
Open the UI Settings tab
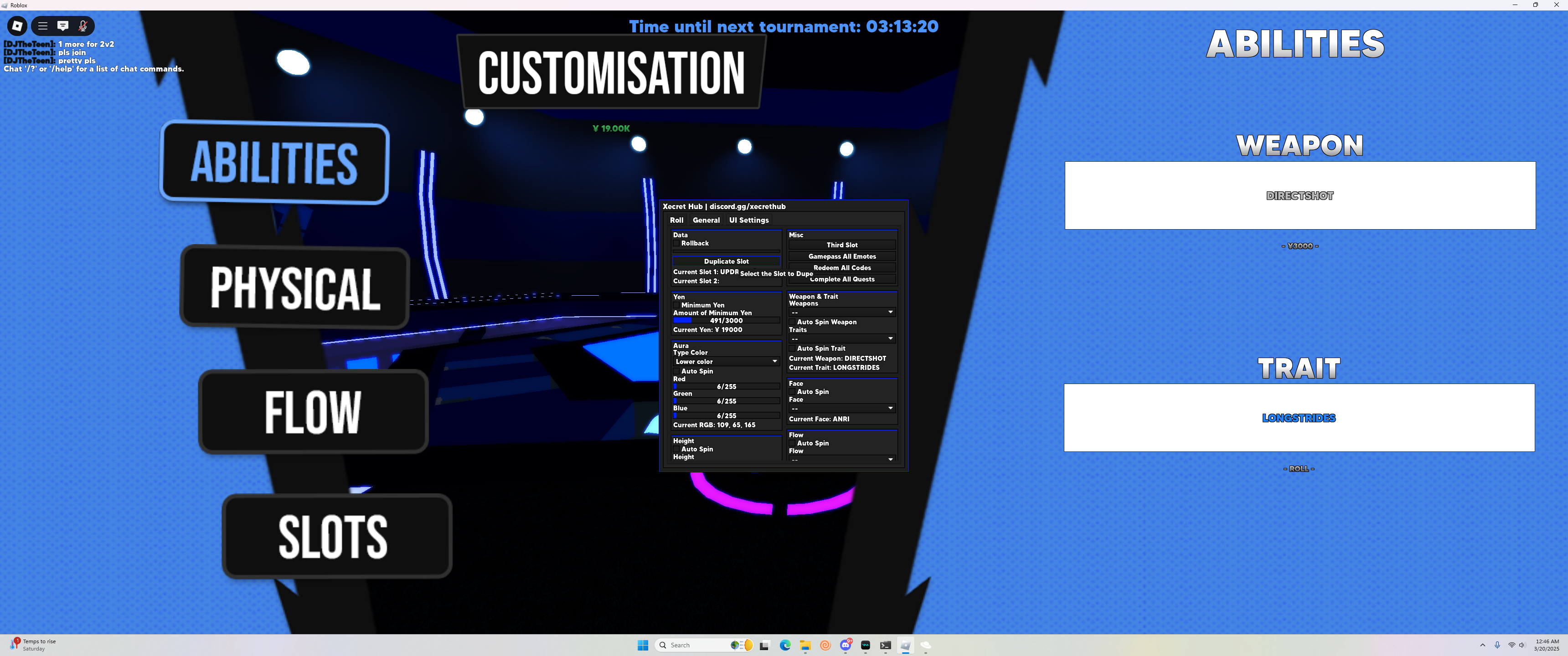click(749, 220)
